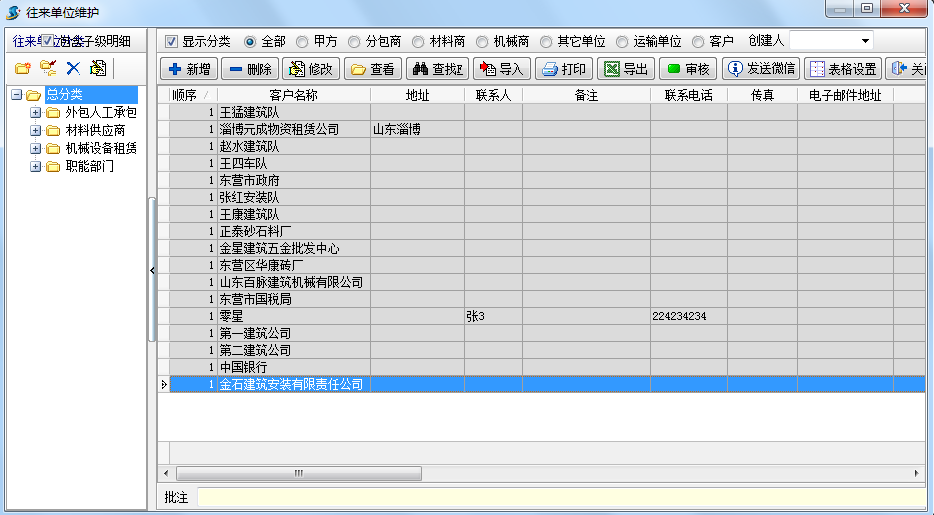Click the 联系电话 column header
This screenshot has width=934, height=515.
coord(688,95)
